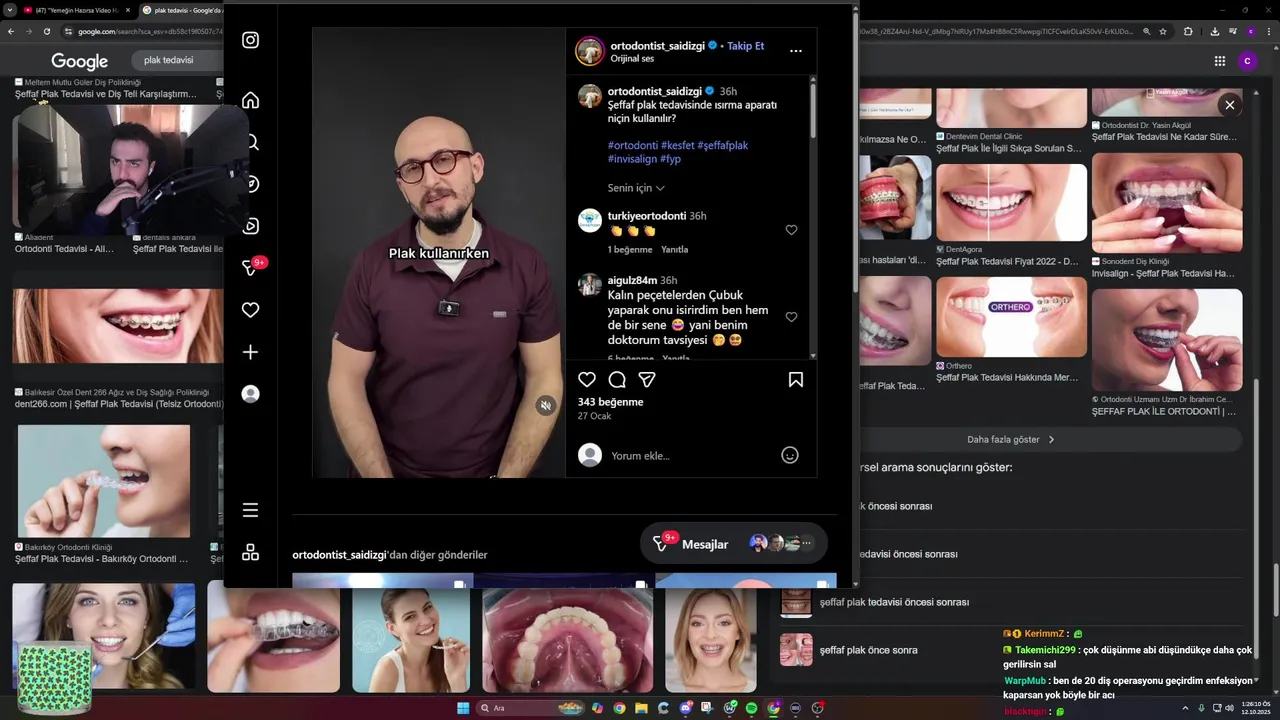Open 'Mesajlar' floating messages button
This screenshot has height=720, width=1280.
pyautogui.click(x=733, y=543)
